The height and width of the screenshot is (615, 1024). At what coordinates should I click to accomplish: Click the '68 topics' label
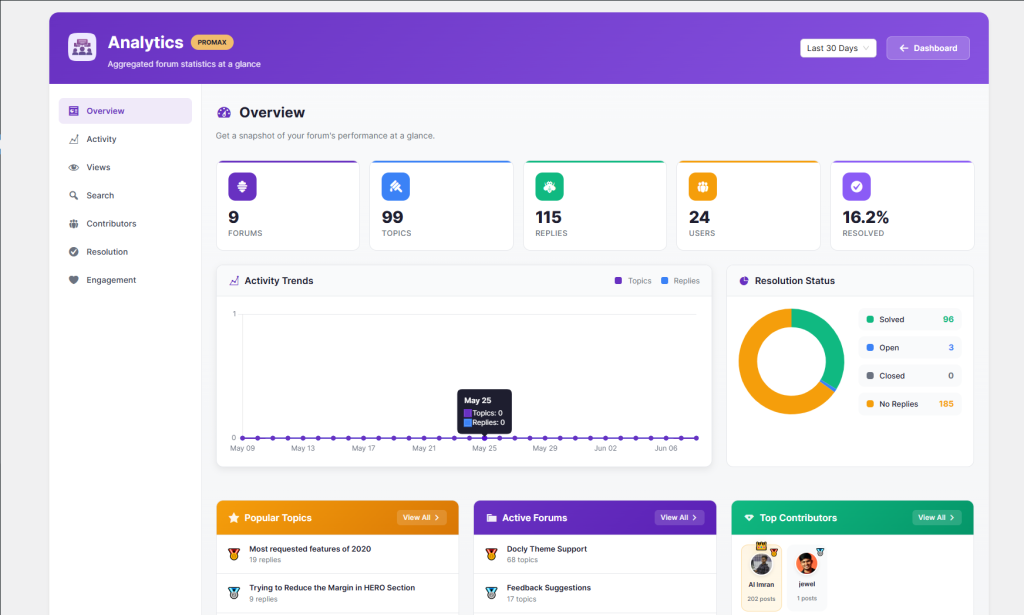[522, 560]
